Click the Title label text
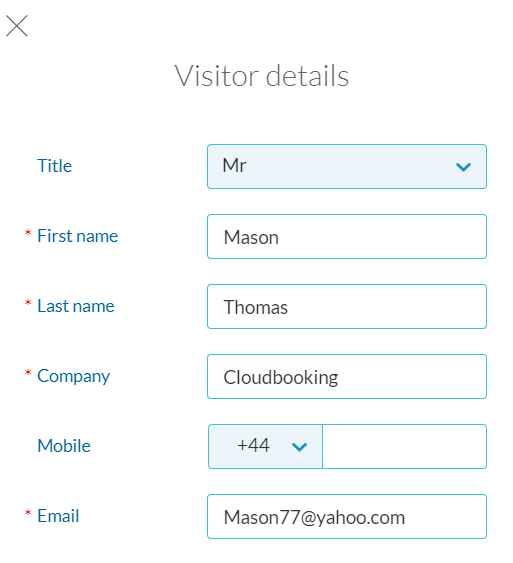 tap(55, 166)
